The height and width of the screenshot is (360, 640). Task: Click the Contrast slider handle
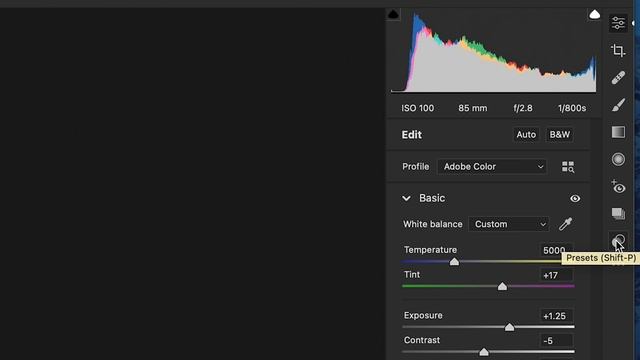[484, 352]
